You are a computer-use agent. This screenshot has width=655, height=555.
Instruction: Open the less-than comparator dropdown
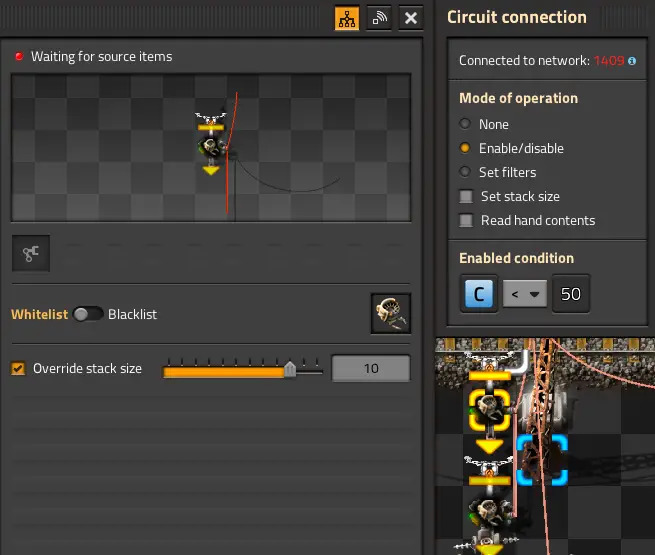525,294
